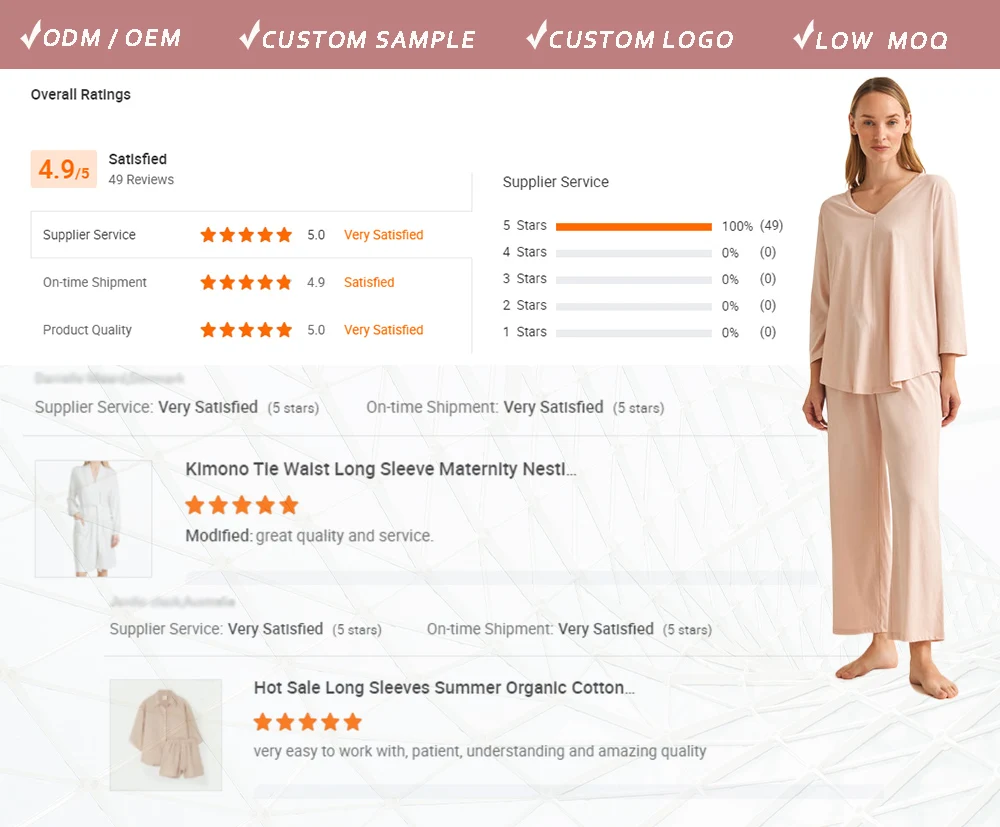1000x827 pixels.
Task: Click 'ODM / OEM' banner text
Action: tap(112, 38)
